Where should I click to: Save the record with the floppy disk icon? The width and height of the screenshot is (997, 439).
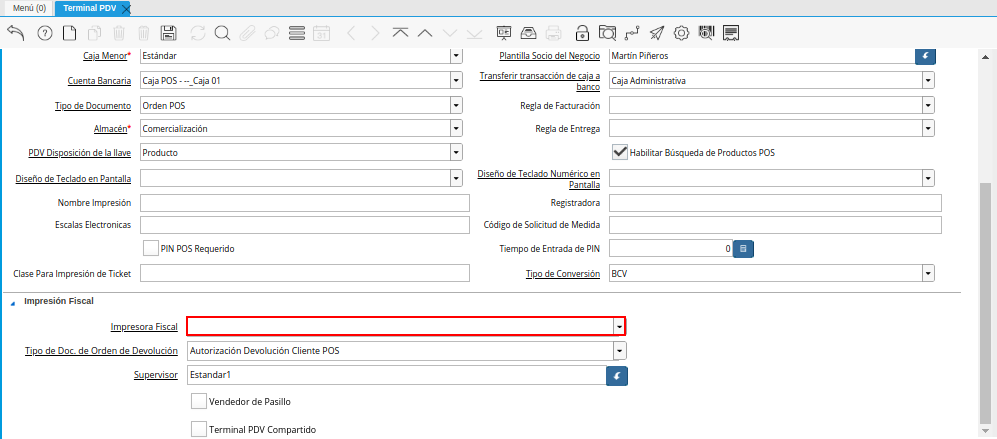point(168,33)
